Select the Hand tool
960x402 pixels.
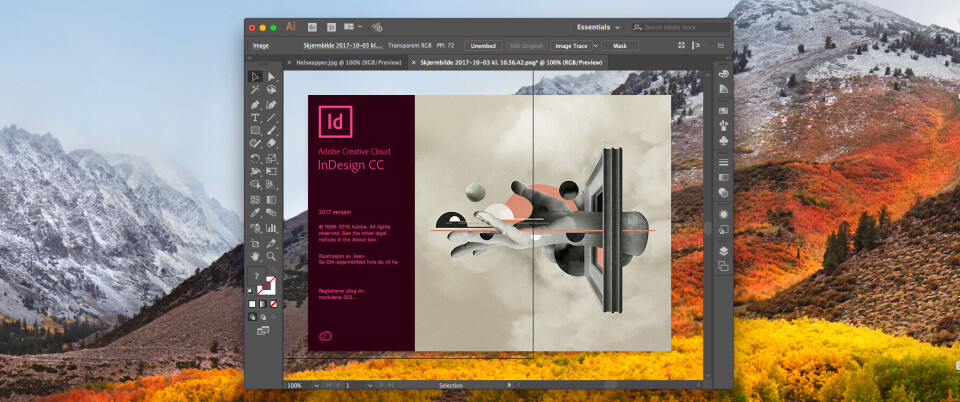pyautogui.click(x=255, y=256)
